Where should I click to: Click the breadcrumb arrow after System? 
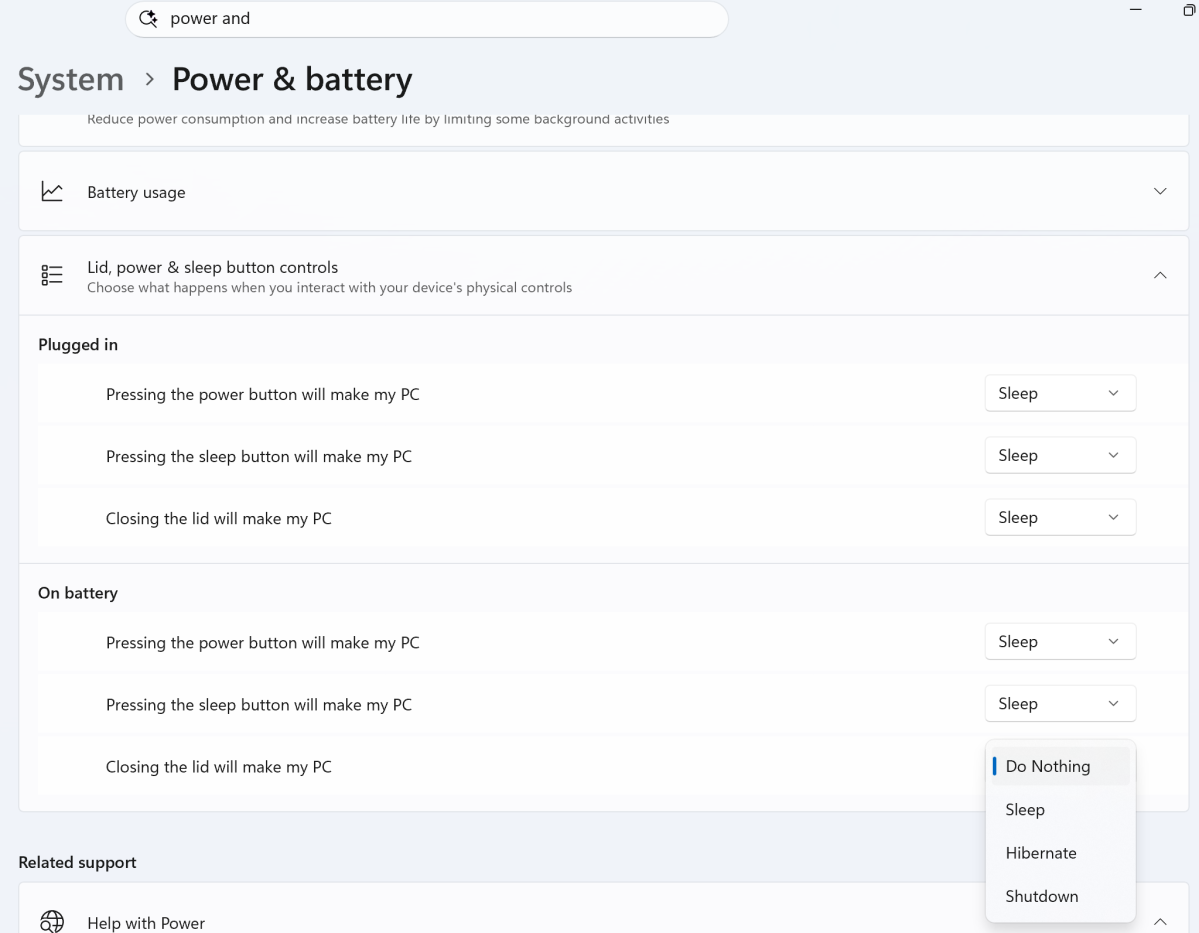point(150,80)
